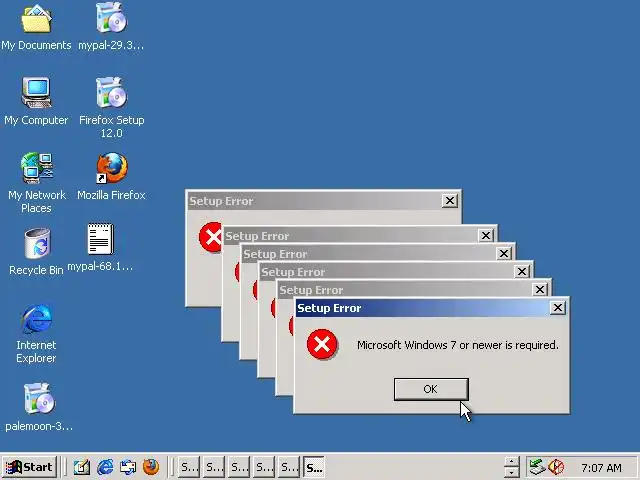This screenshot has height=480, width=640.
Task: Click the network tray icon
Action: pos(538,467)
